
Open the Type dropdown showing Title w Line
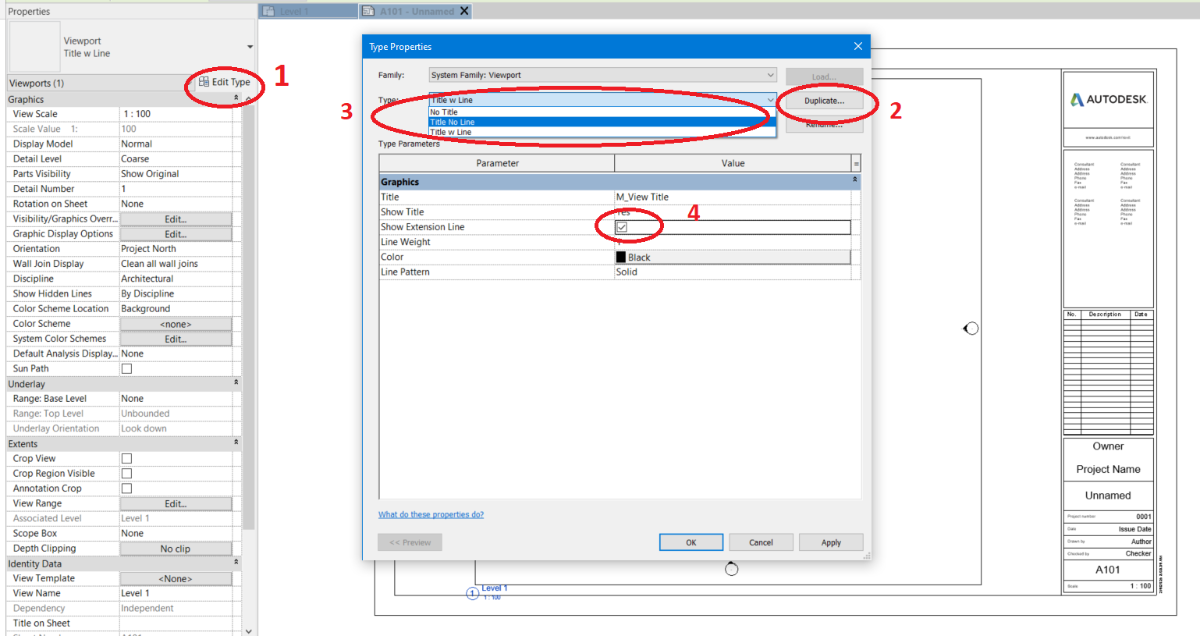pos(602,100)
